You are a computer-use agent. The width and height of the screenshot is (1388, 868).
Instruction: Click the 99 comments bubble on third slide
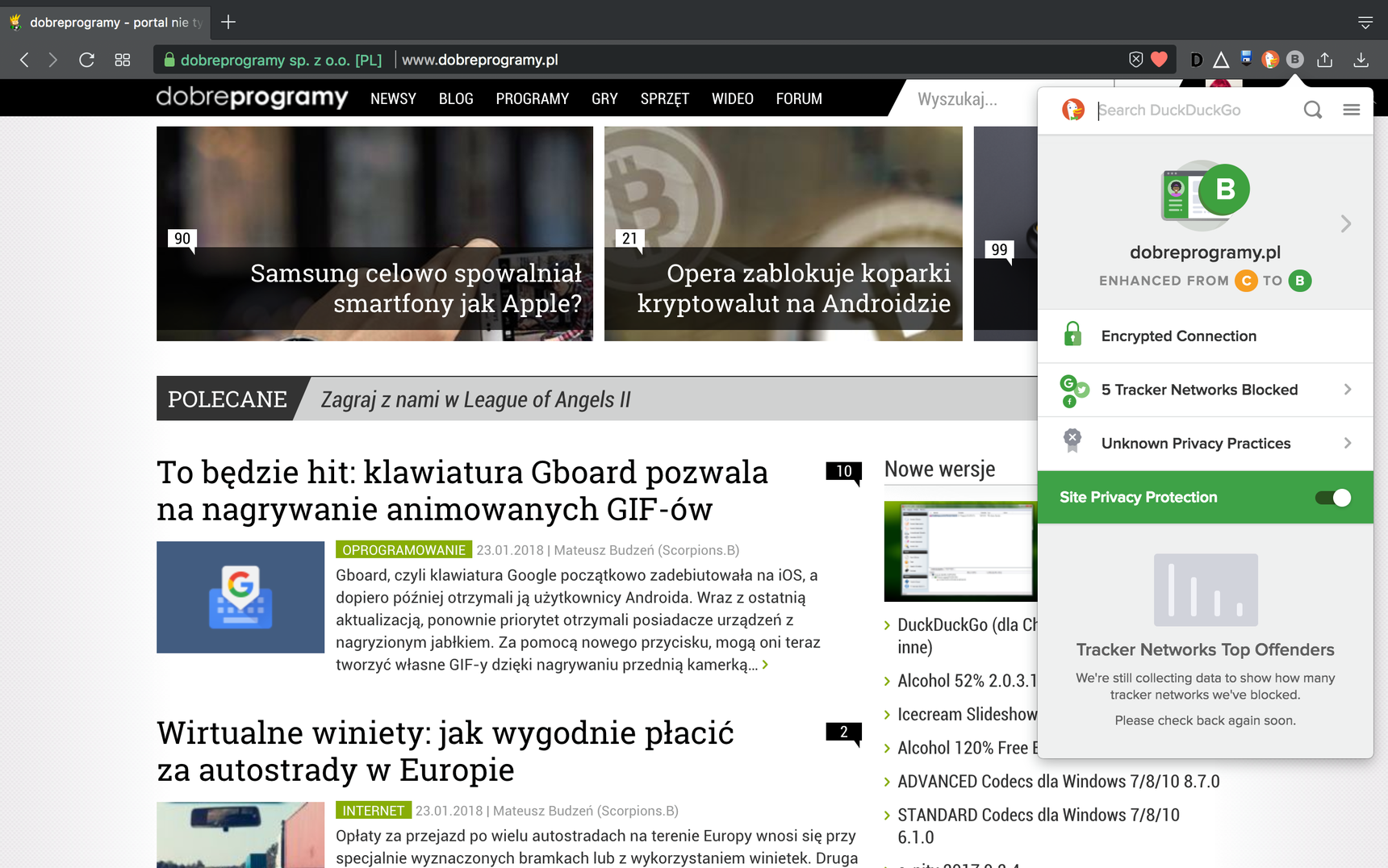click(x=999, y=251)
